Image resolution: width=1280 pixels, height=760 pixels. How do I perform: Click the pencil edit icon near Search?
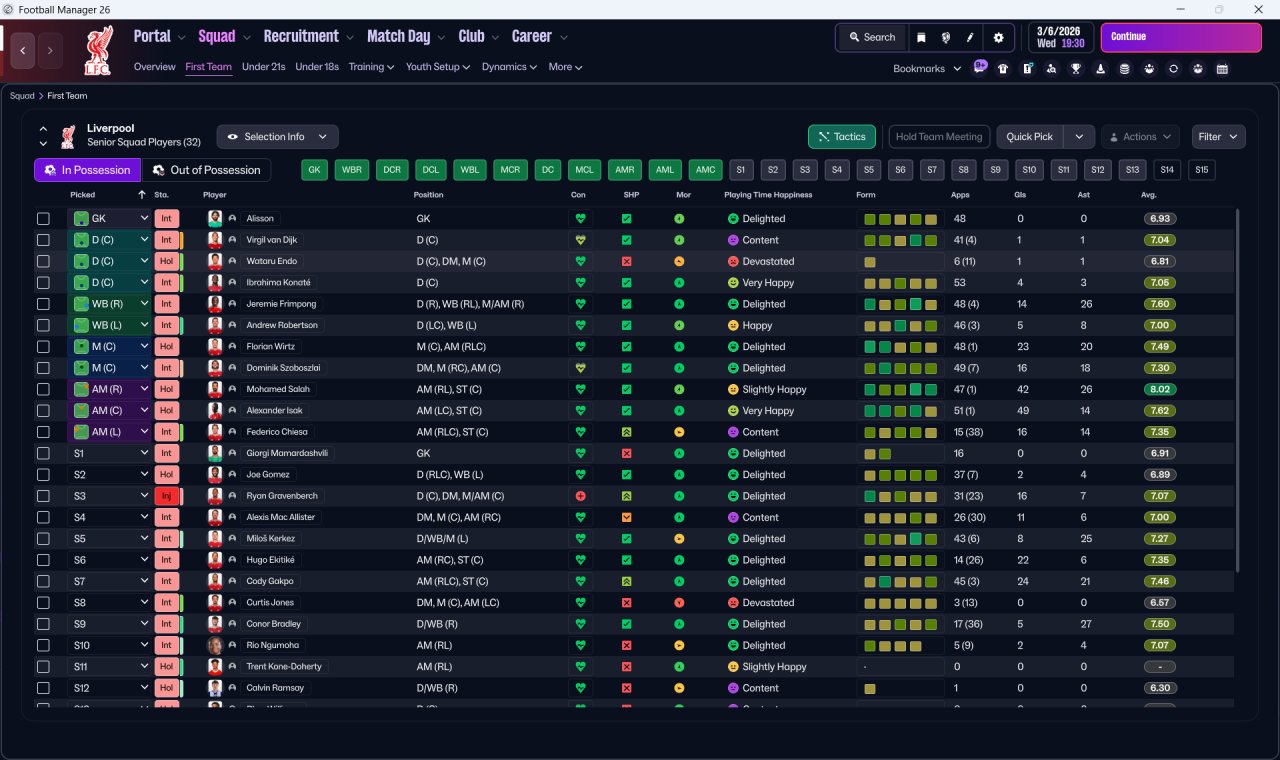[x=970, y=37]
